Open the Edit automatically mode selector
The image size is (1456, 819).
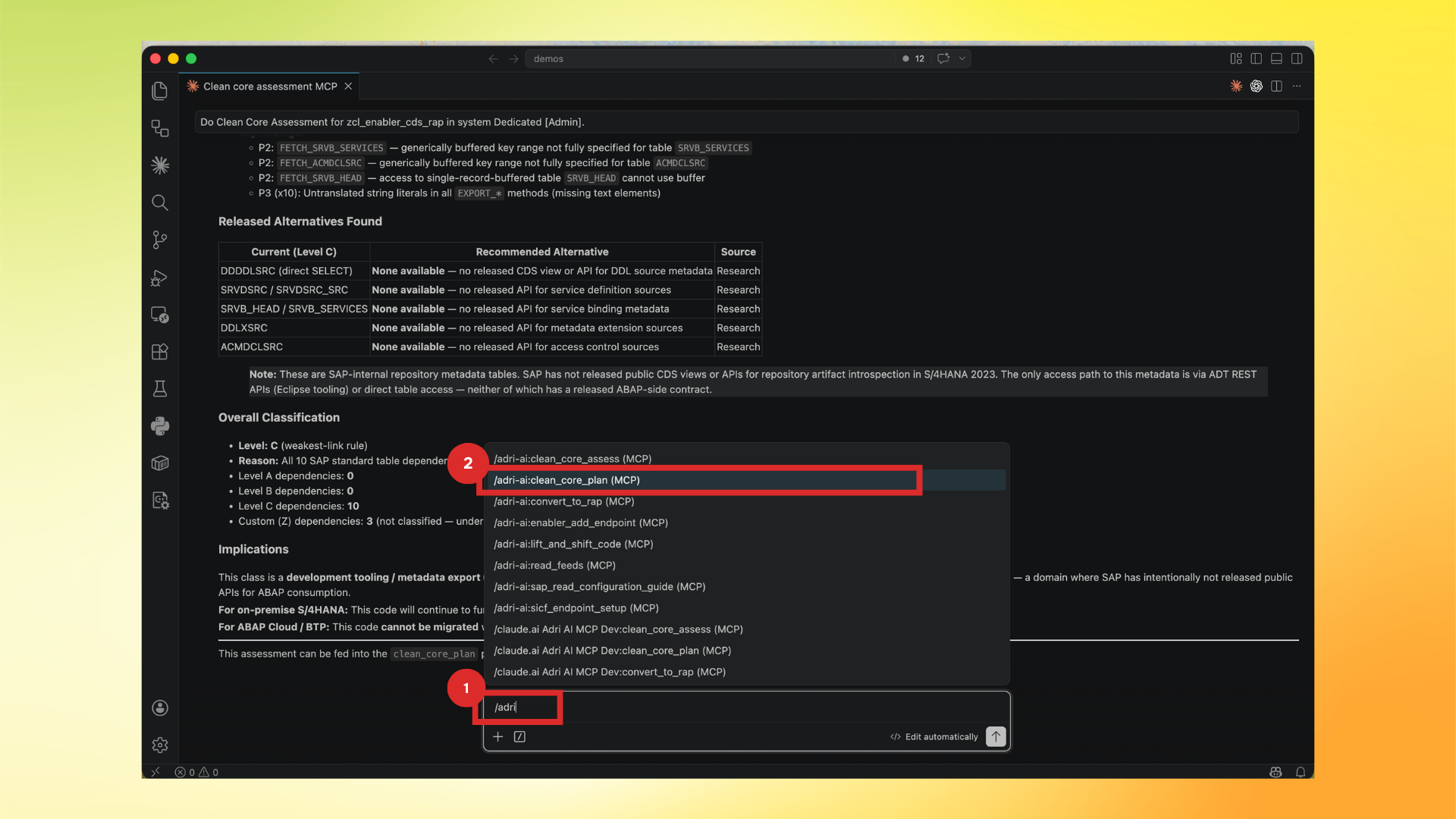(x=933, y=736)
